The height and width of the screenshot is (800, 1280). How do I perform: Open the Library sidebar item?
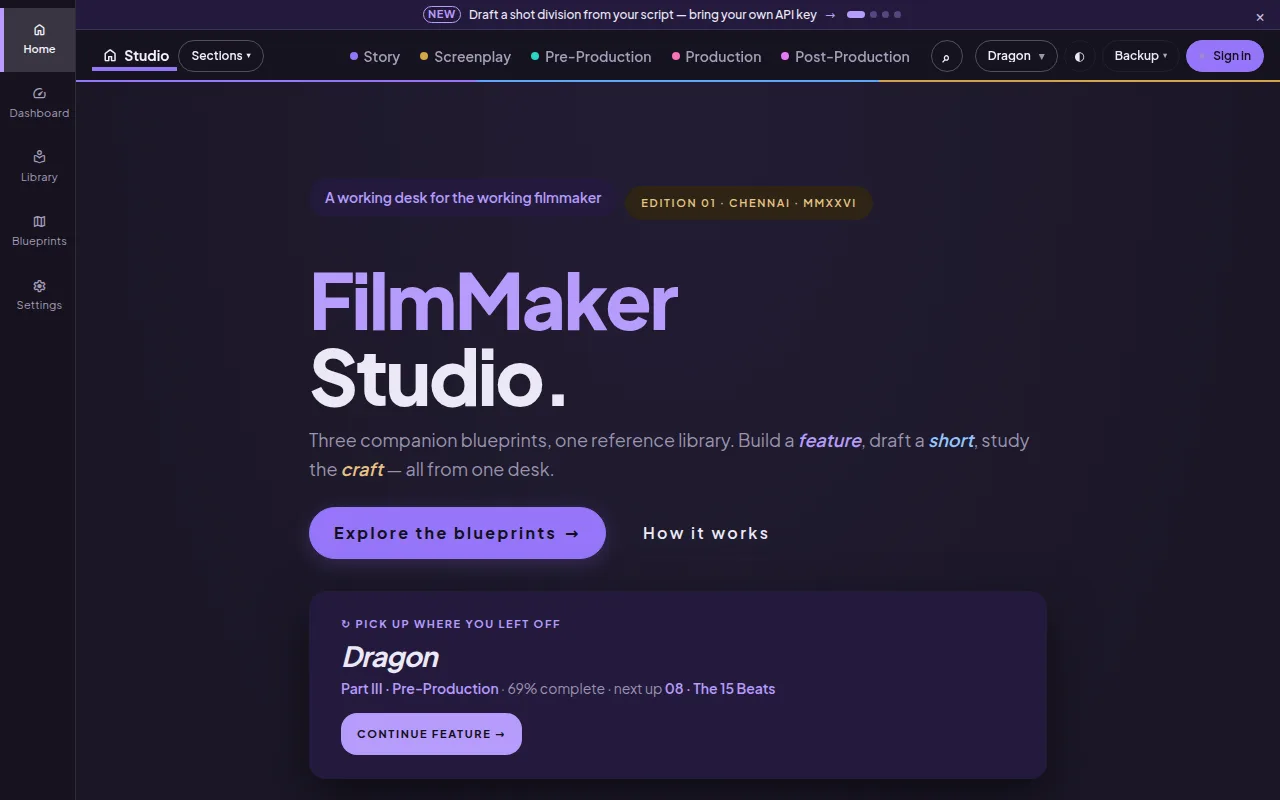point(39,167)
